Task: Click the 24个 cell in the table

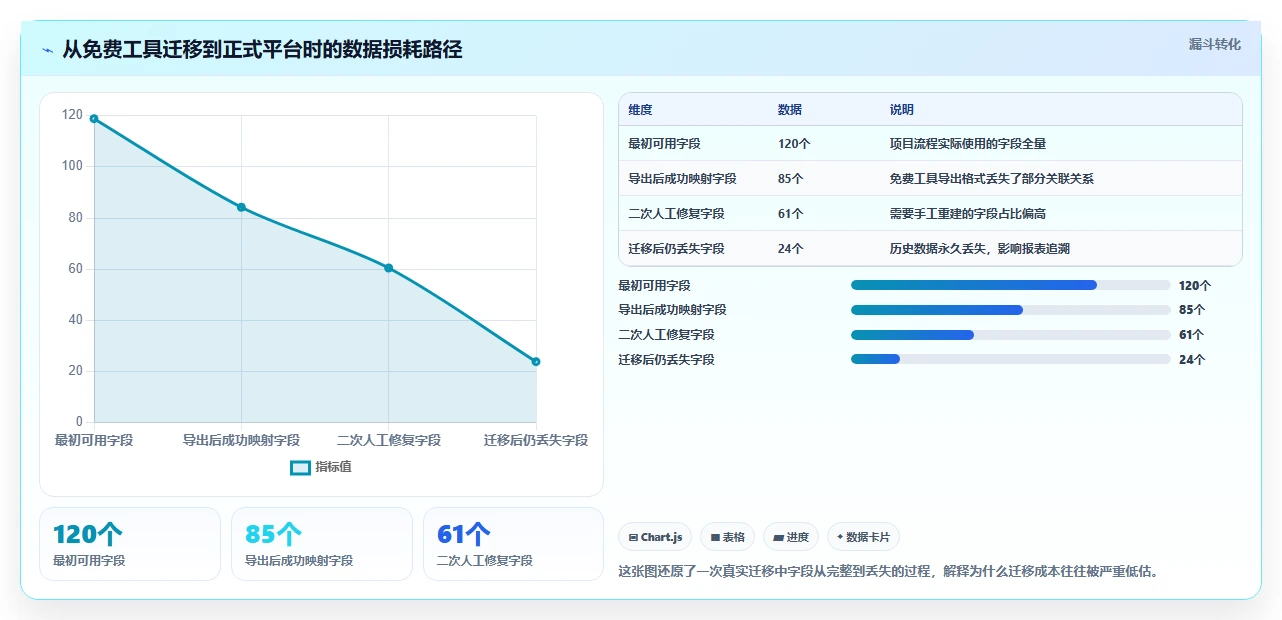Action: click(790, 249)
